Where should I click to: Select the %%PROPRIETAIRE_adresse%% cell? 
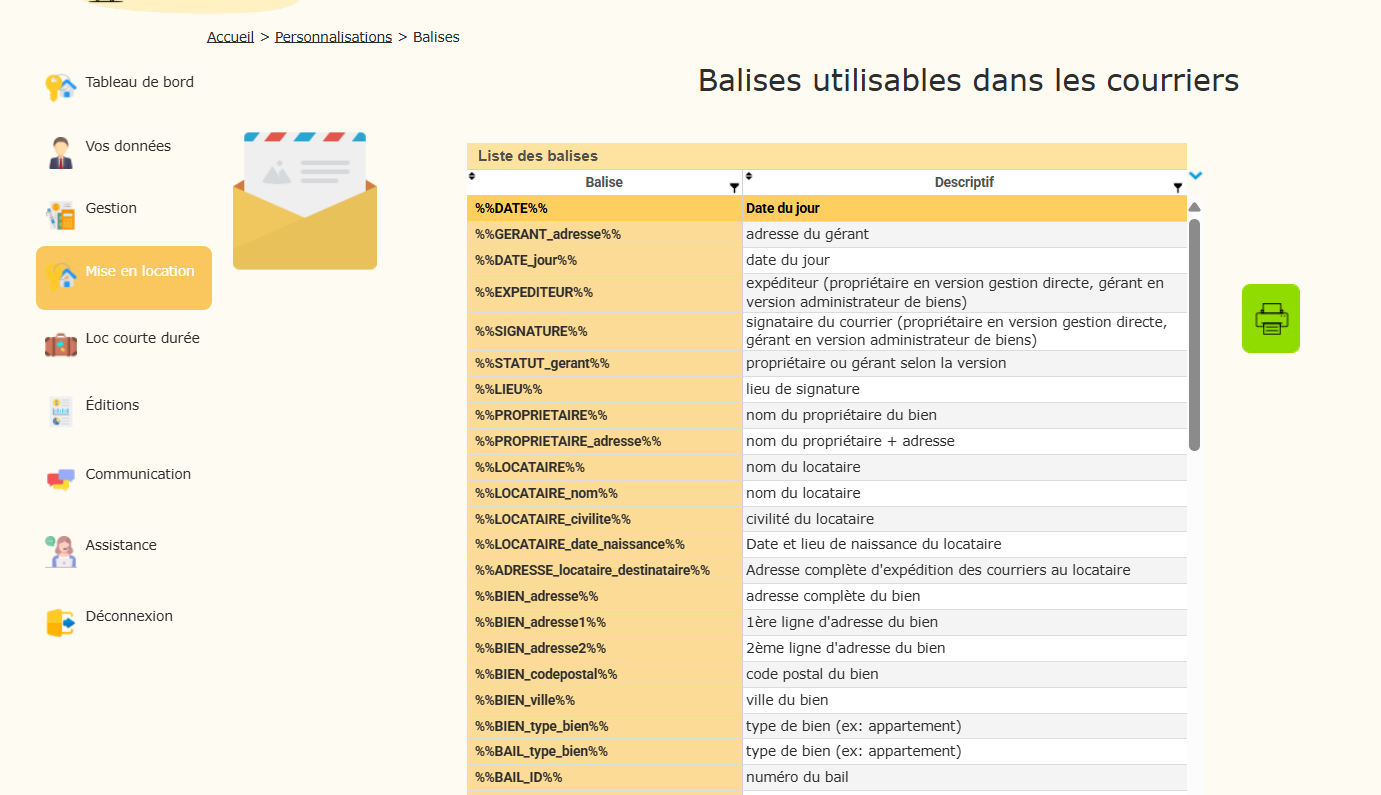[604, 441]
